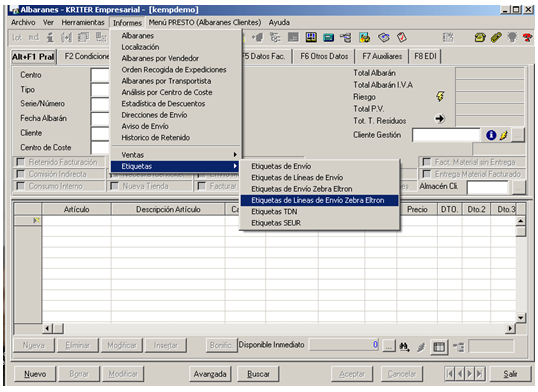This screenshot has width=538, height=392.
Task: Open the Cliente Gestión lookup button
Action: coord(517,135)
